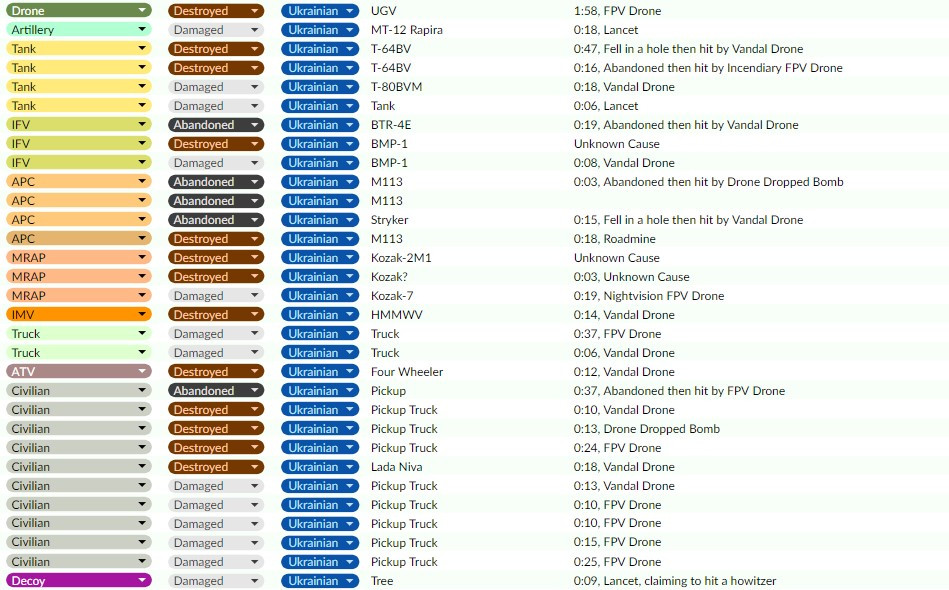The height and width of the screenshot is (590, 949).
Task: Select the '0:19, Nightvision FPV Drone' note
Action: [x=649, y=295]
